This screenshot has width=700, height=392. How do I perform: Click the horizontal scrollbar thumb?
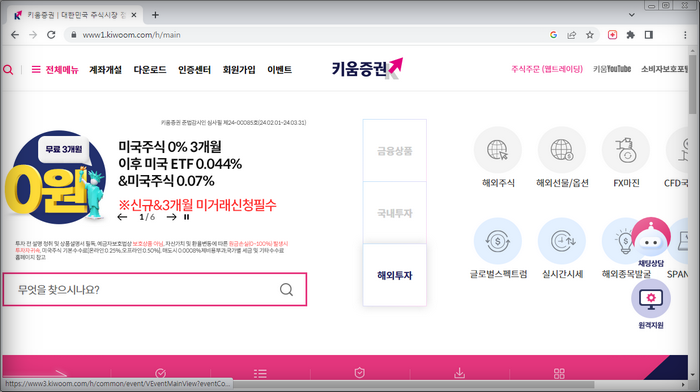414,384
